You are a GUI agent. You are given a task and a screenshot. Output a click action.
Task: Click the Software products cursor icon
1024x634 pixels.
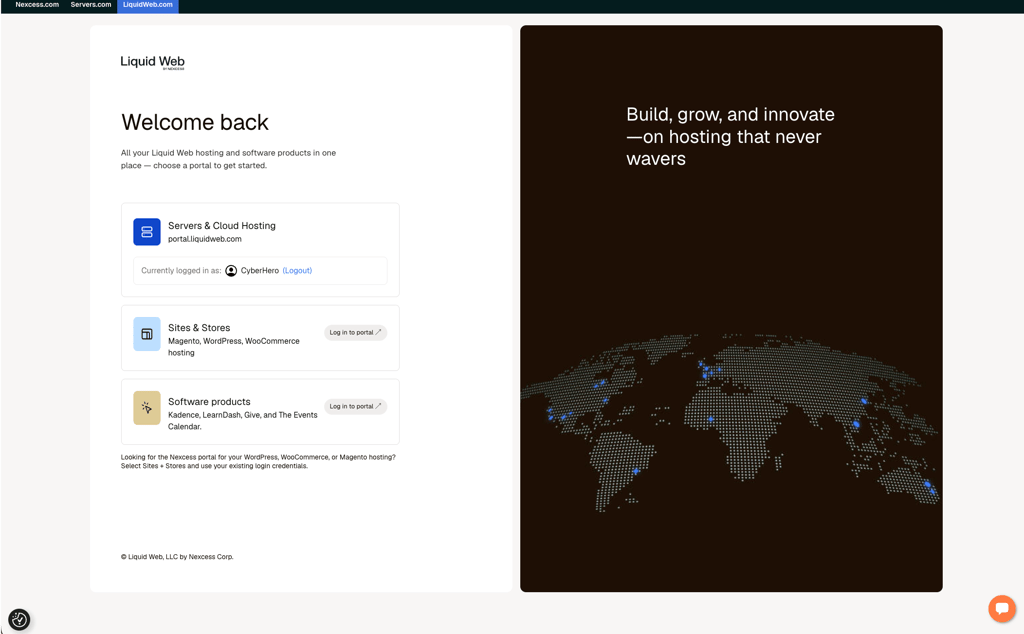[147, 408]
